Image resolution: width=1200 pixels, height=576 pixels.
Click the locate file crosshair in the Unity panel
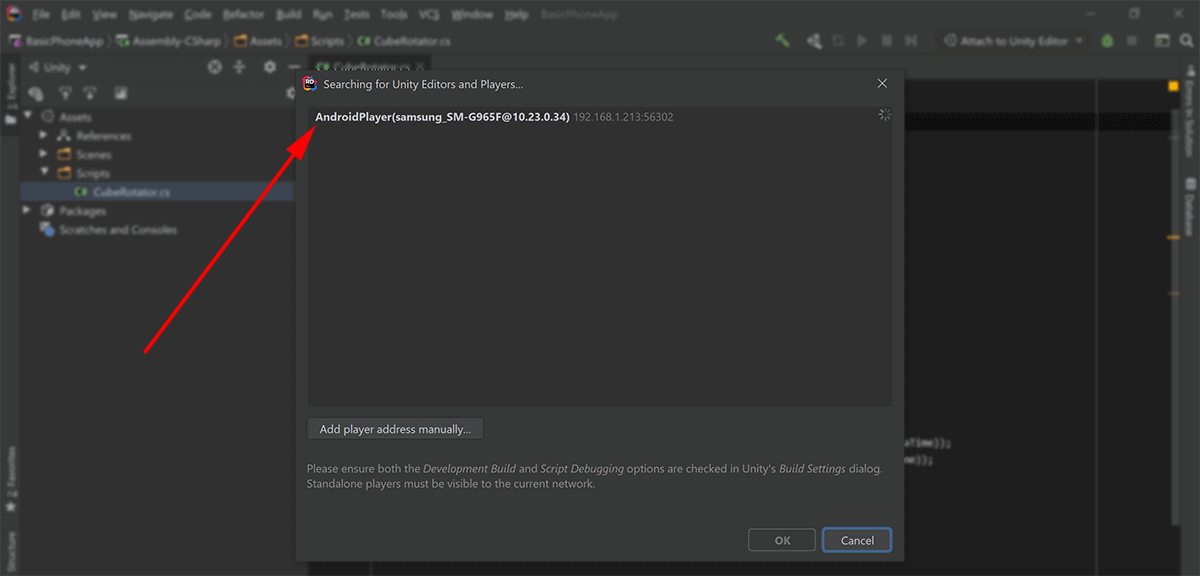tap(214, 67)
